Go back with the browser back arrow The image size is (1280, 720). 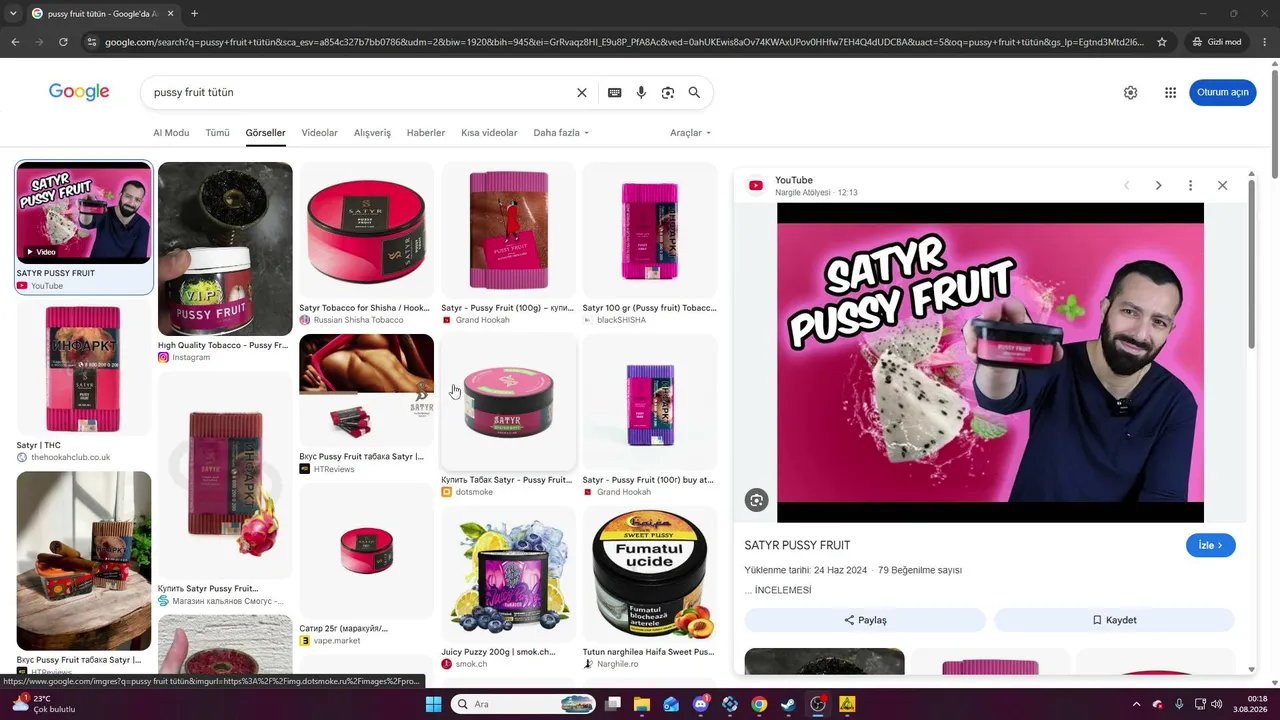[x=15, y=42]
